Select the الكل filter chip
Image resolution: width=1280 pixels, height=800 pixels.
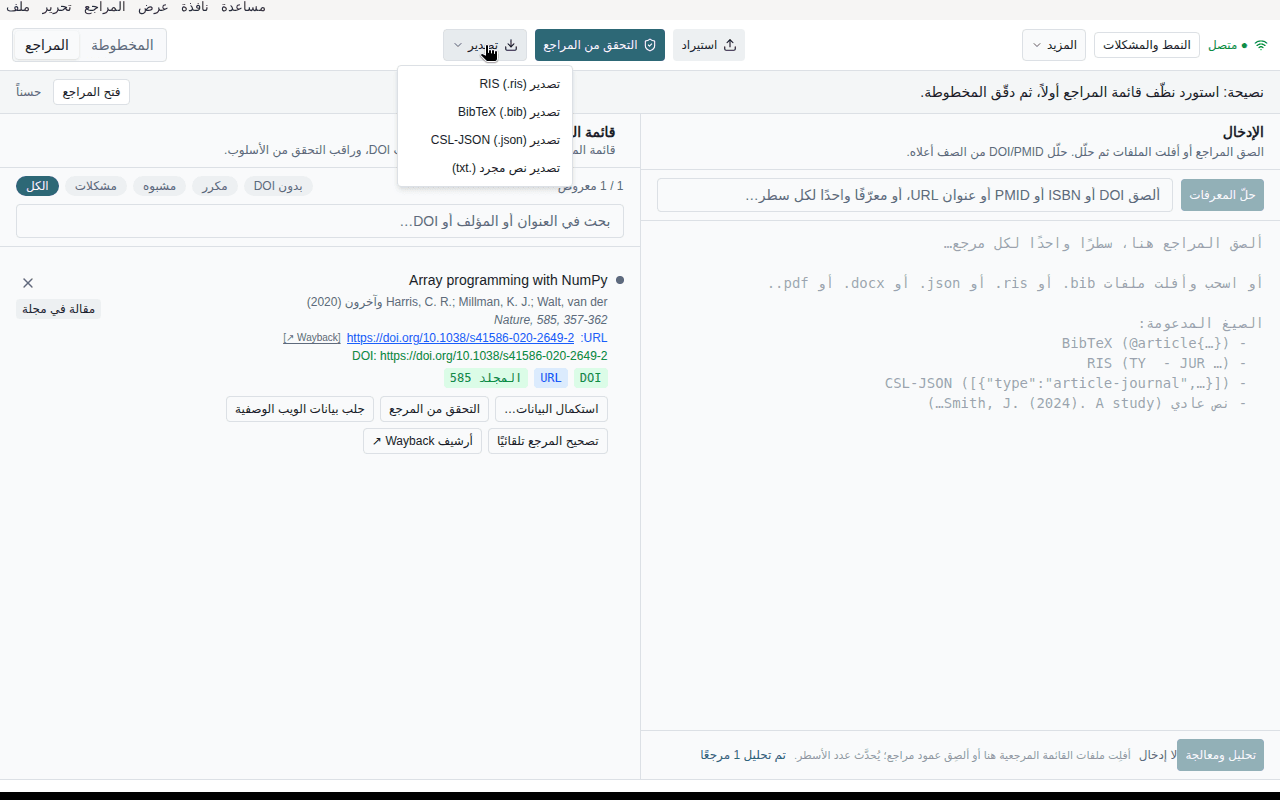pos(38,186)
